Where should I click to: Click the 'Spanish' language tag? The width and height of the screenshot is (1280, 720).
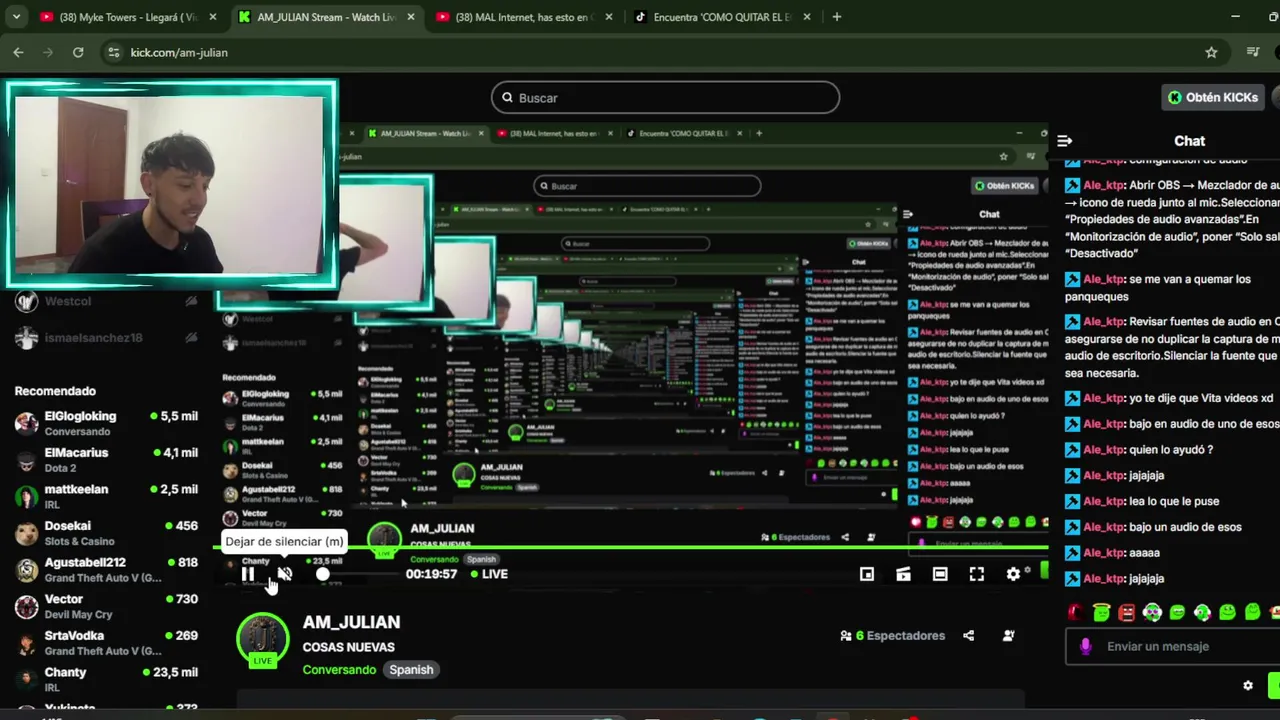point(411,670)
